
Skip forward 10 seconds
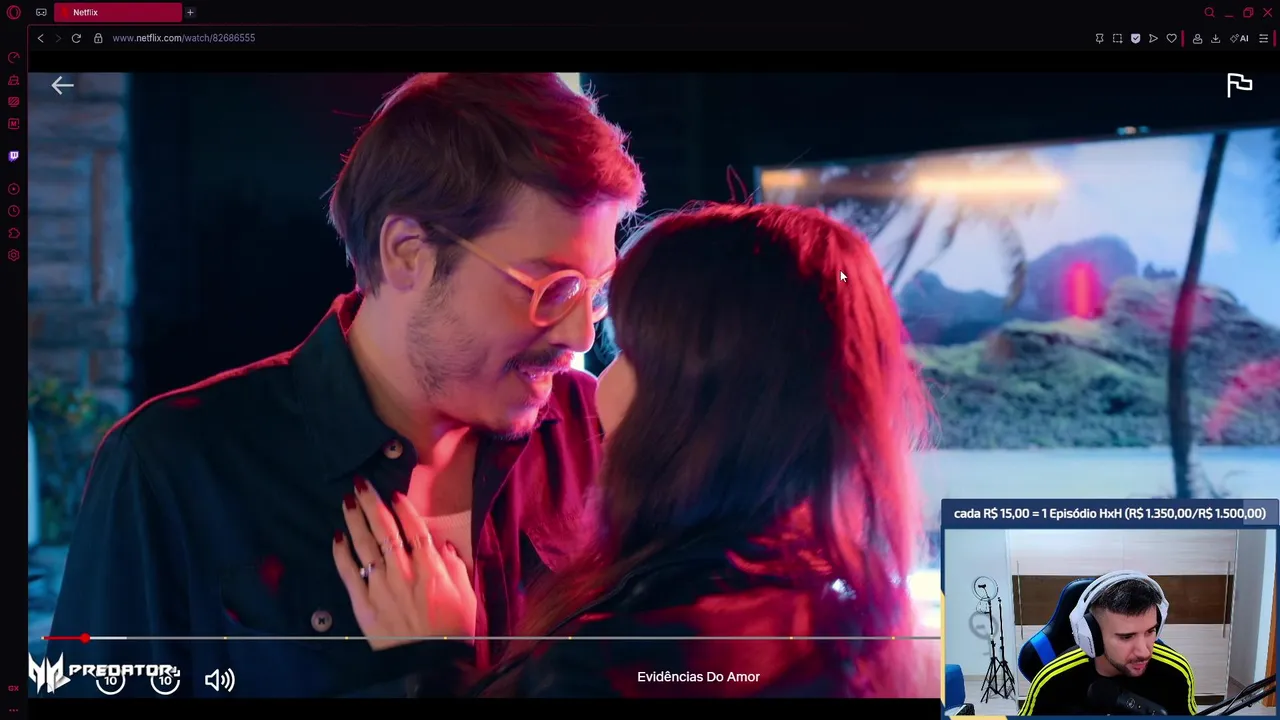click(165, 680)
